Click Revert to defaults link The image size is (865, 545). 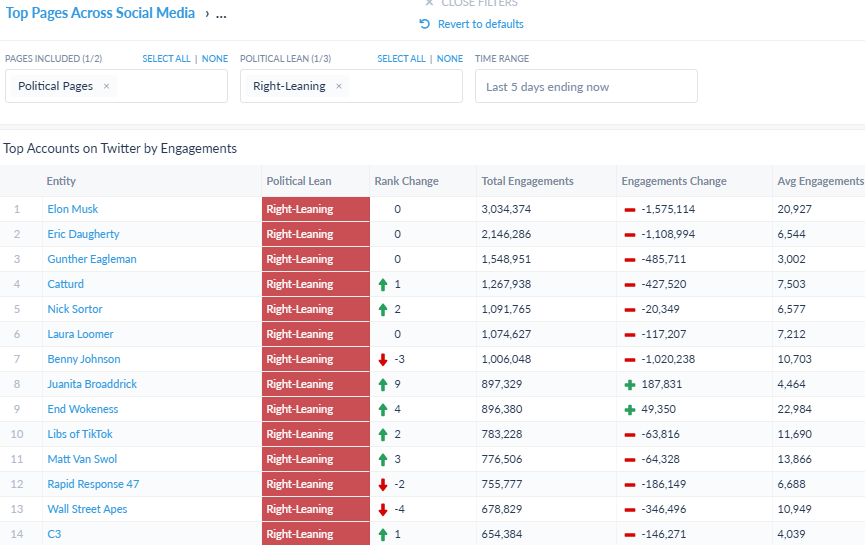pyautogui.click(x=480, y=24)
